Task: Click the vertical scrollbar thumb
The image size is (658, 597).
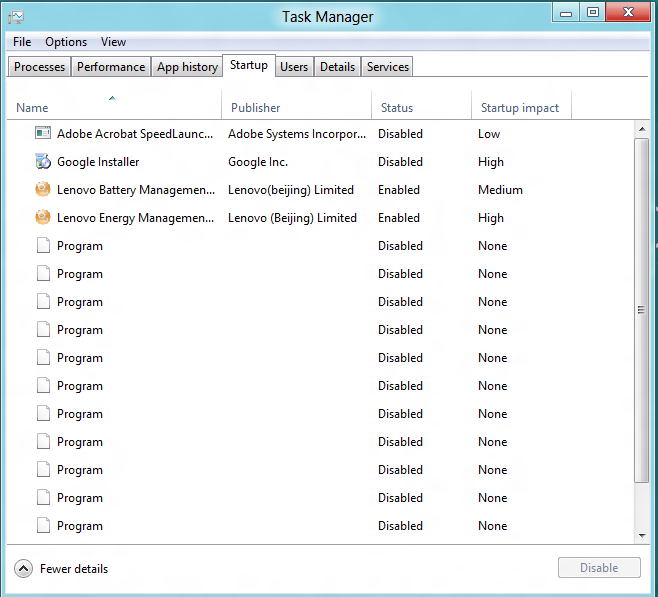Action: pos(641,310)
